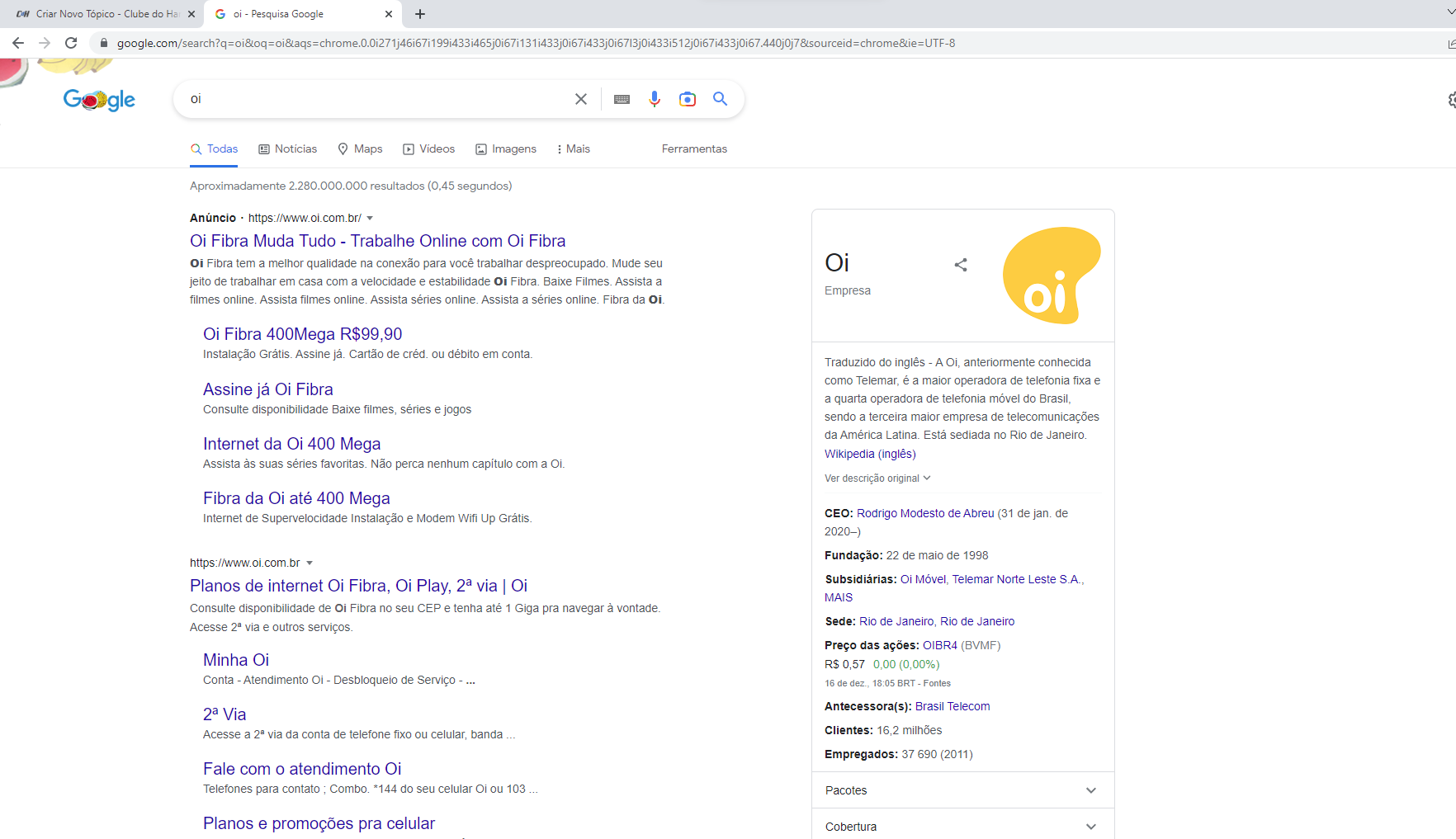This screenshot has height=839, width=1456.
Task: Expand 'Ver descrição original'
Action: pos(877,478)
